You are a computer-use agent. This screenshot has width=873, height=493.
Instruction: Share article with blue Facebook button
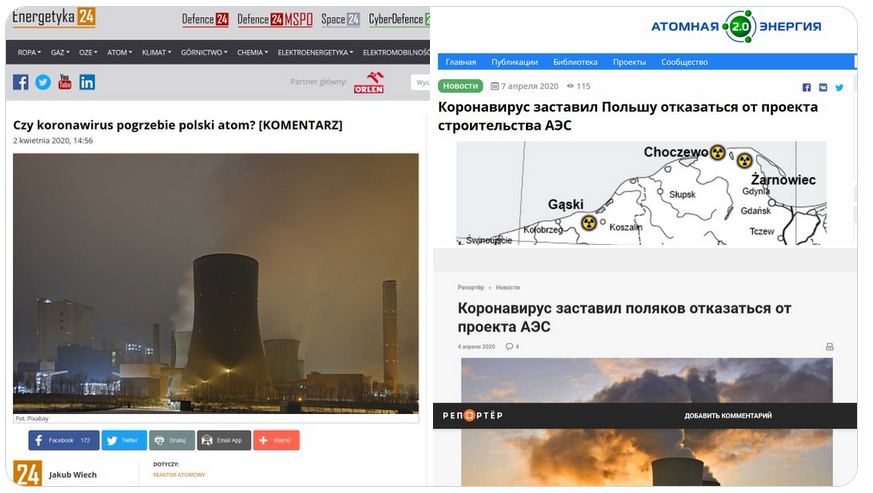pyautogui.click(x=63, y=440)
